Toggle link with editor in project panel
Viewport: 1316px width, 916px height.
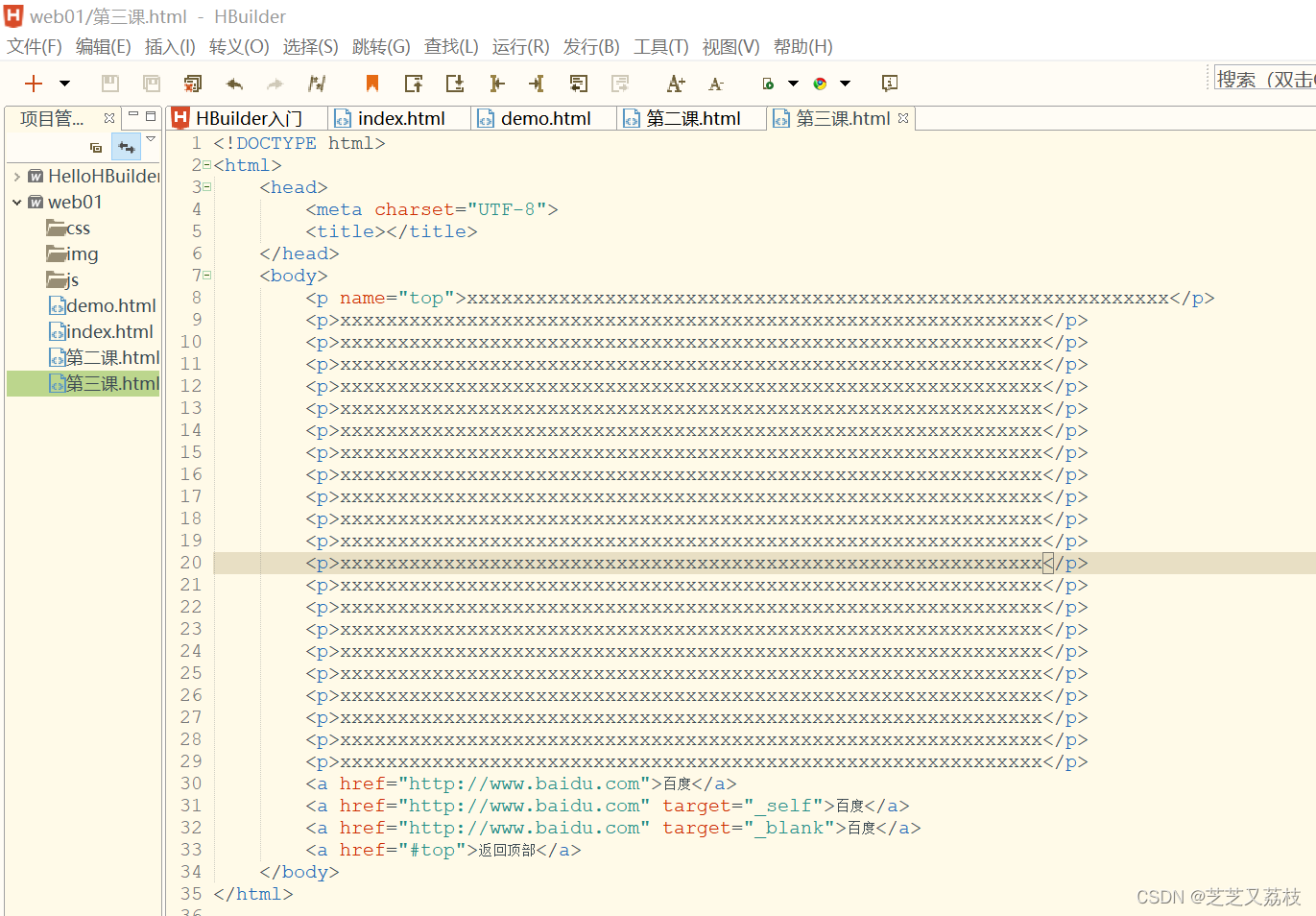tap(127, 147)
